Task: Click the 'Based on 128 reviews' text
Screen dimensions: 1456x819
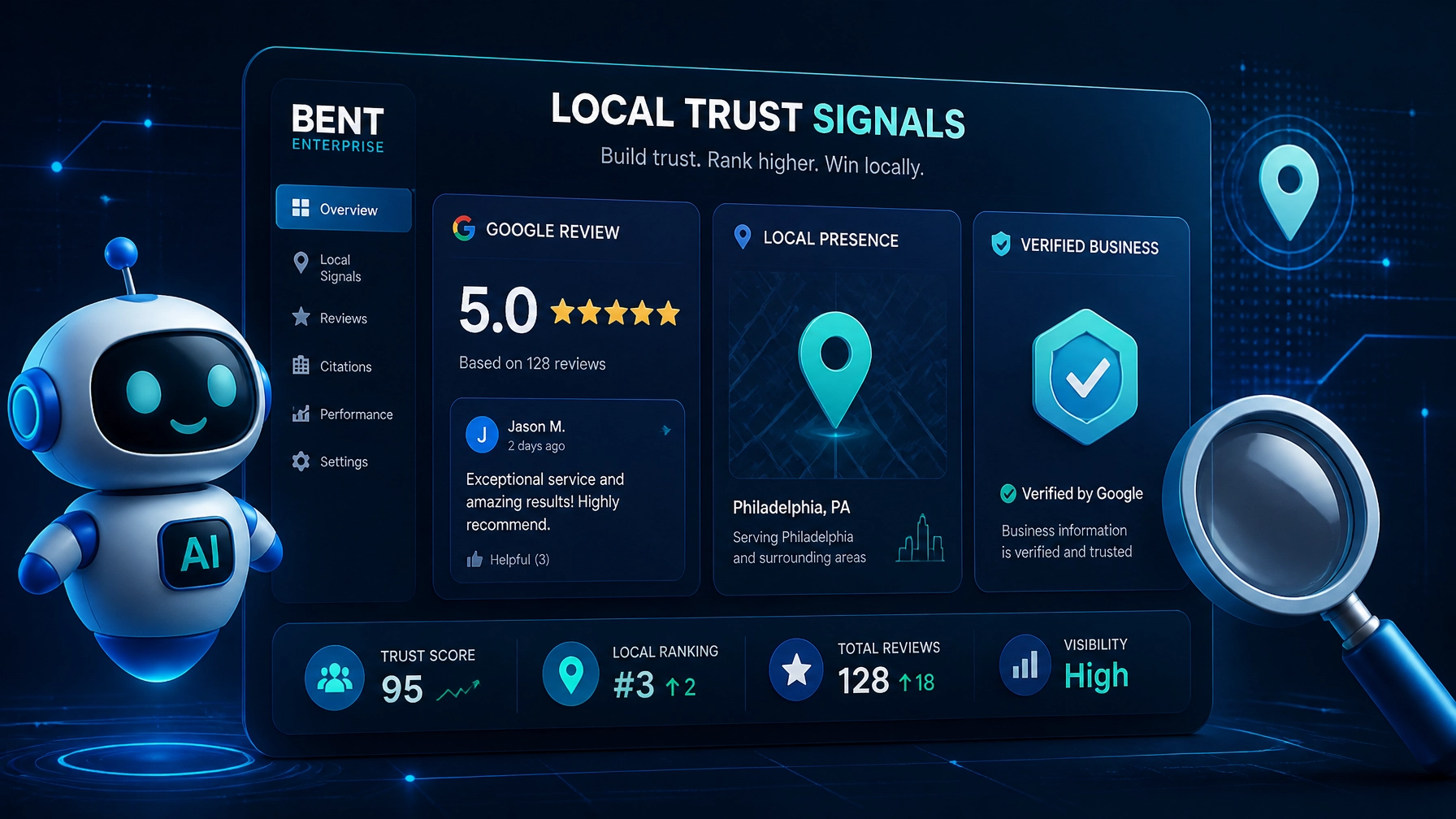Action: (x=532, y=363)
